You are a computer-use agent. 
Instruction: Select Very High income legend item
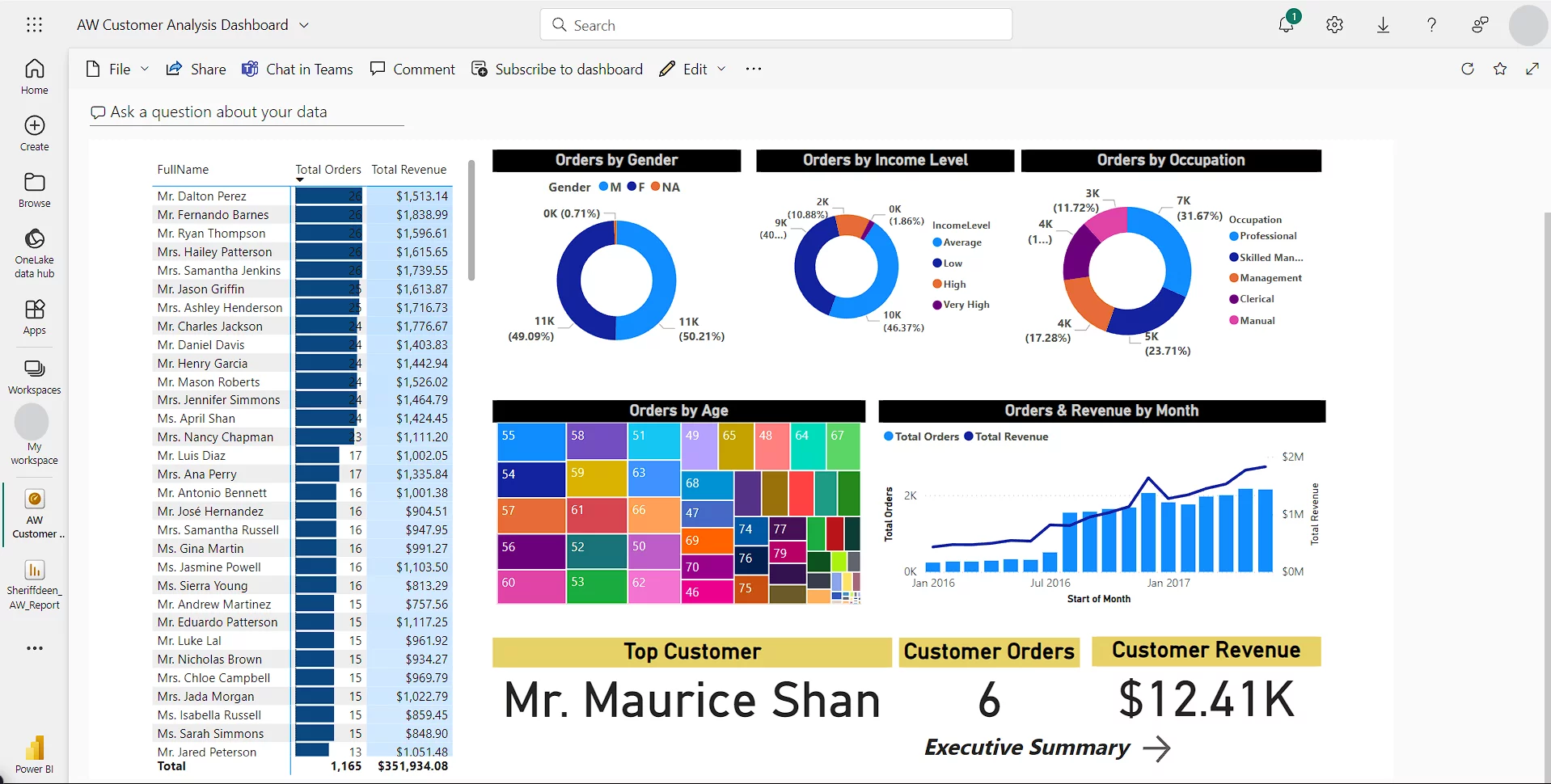click(961, 305)
